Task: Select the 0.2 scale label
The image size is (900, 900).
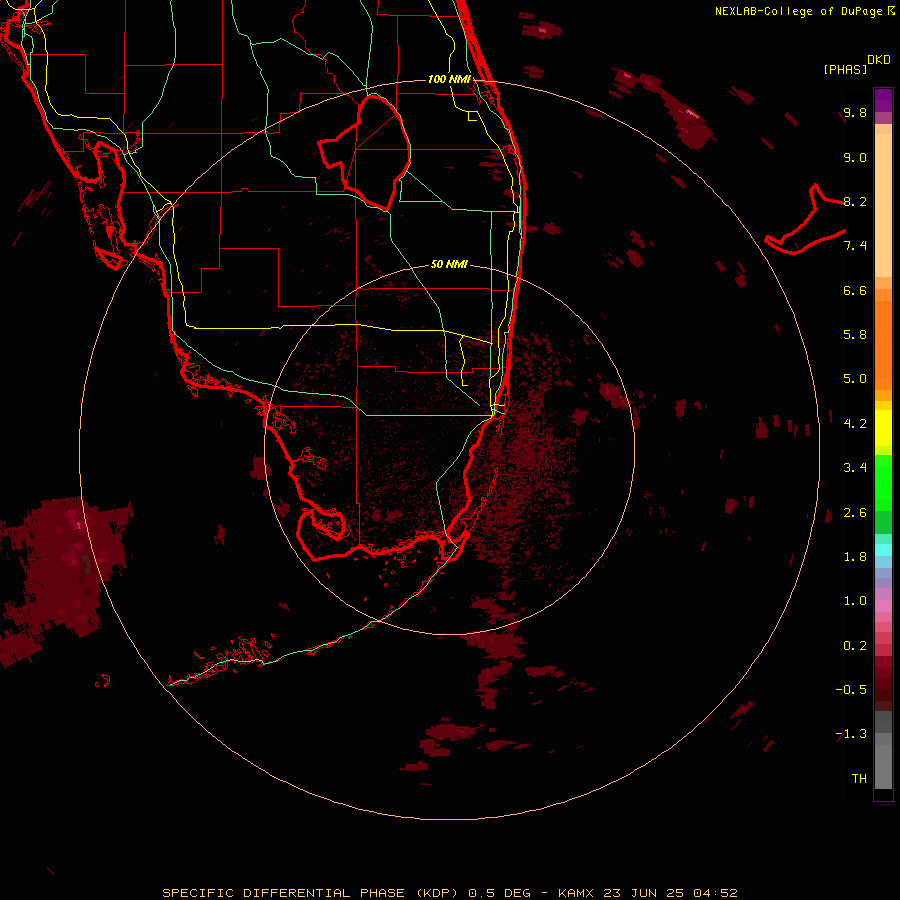Action: [855, 646]
